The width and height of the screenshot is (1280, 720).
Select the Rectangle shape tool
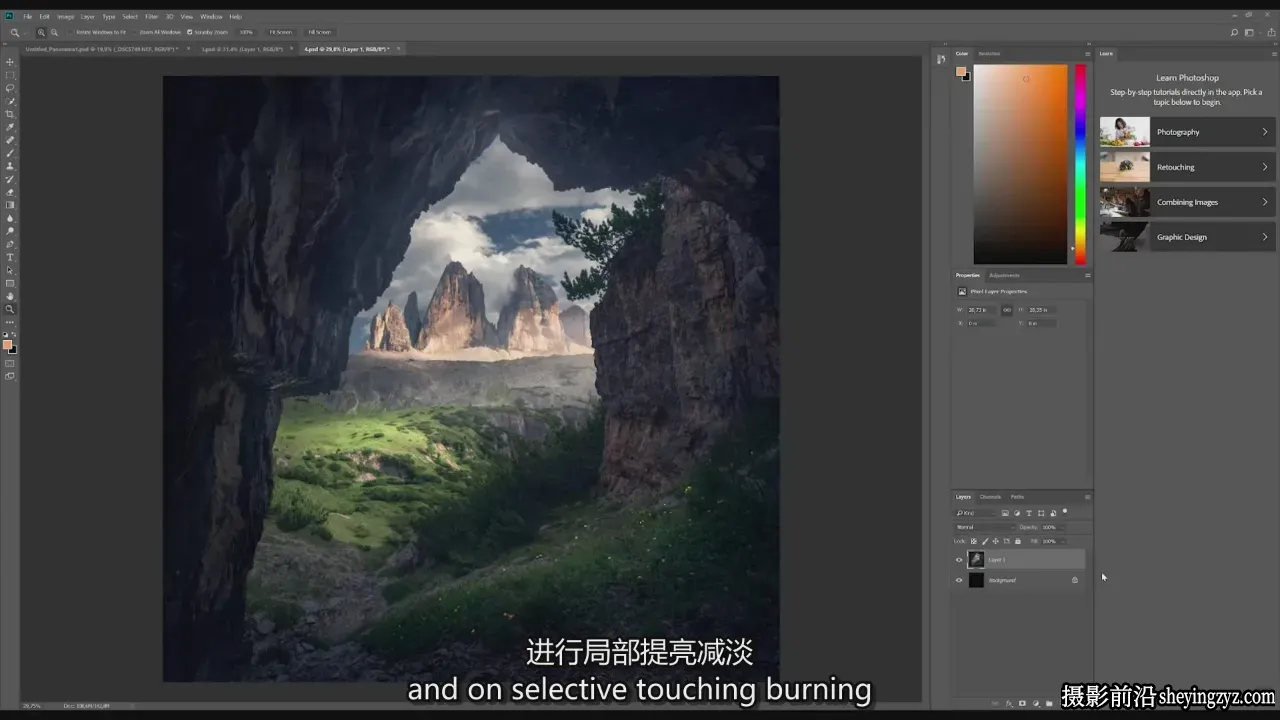[x=10, y=283]
